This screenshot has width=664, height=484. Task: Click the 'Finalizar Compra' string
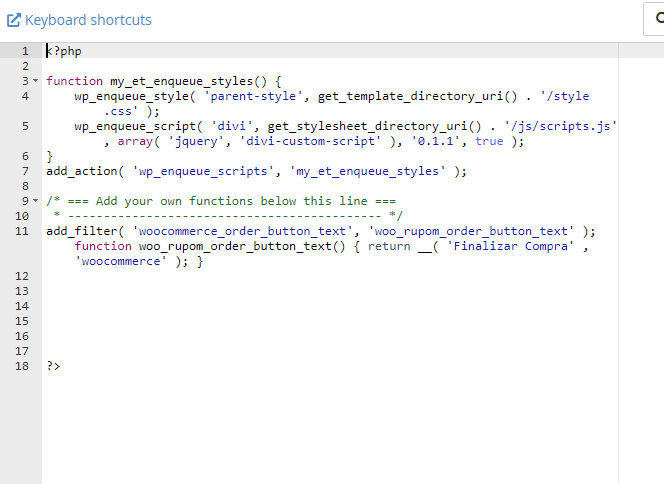coord(510,246)
